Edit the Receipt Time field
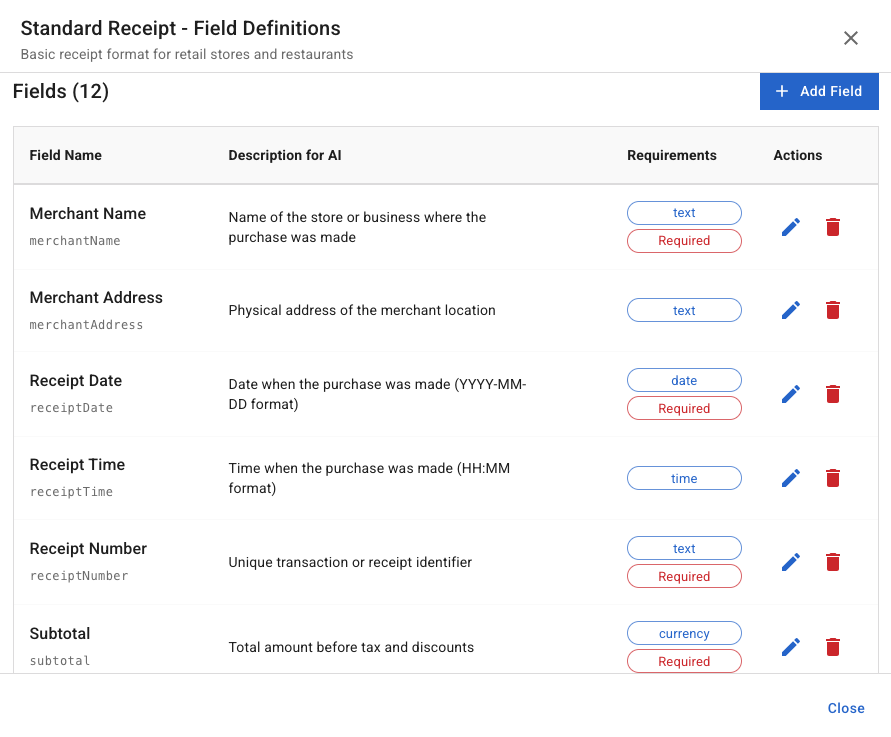891x737 pixels. tap(790, 478)
